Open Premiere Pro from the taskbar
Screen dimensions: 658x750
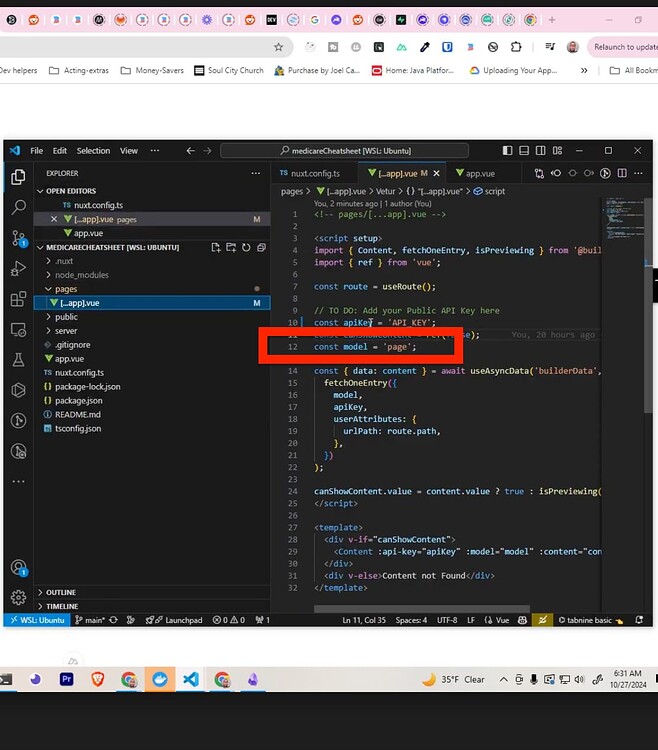click(66, 679)
